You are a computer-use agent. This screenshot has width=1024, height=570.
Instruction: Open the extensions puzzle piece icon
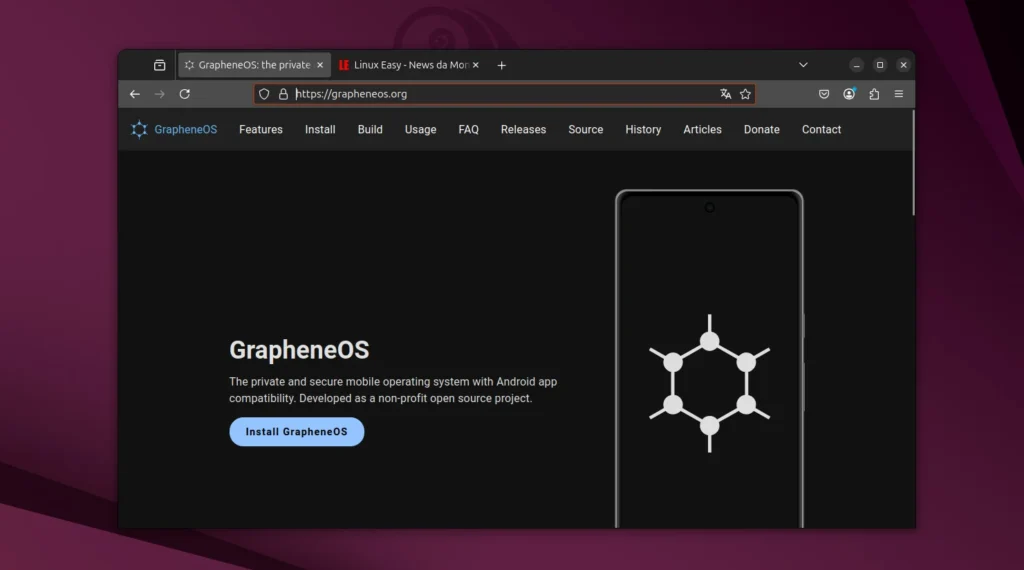pyautogui.click(x=874, y=94)
